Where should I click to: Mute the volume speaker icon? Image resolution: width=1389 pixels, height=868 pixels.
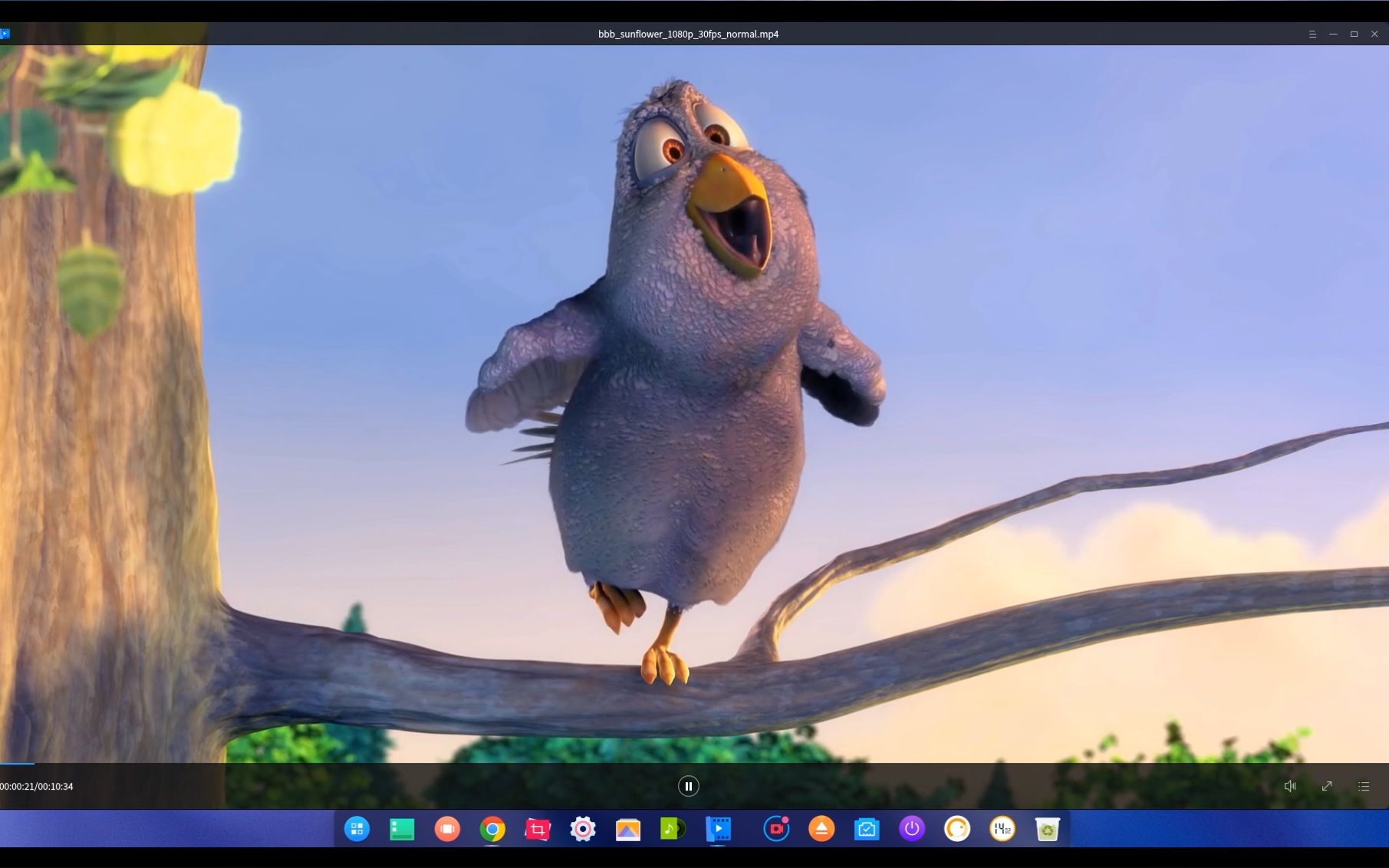[1290, 786]
